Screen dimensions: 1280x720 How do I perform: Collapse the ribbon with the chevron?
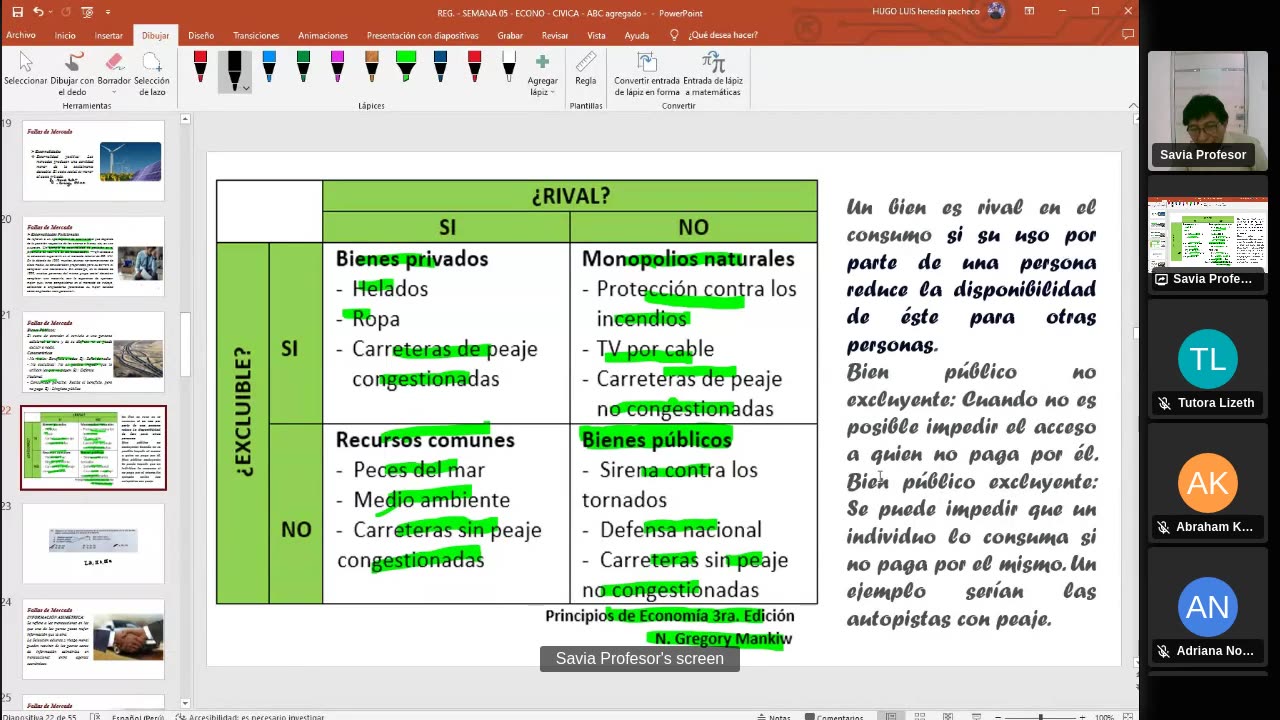[1132, 105]
